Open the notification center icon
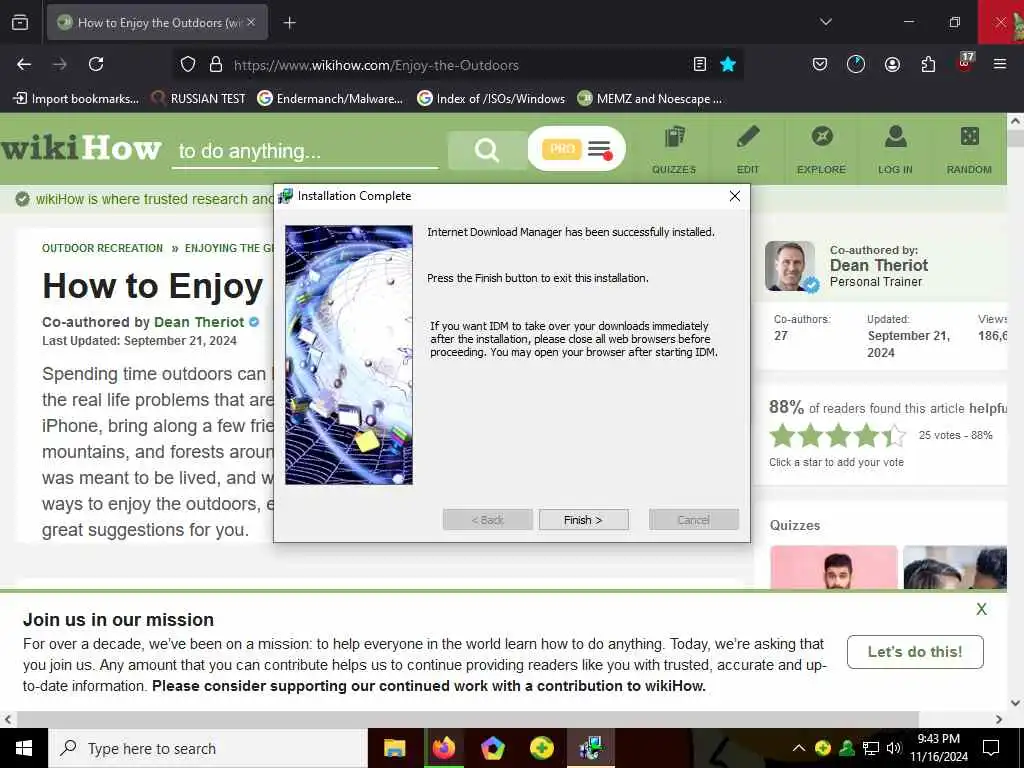The image size is (1024, 768). pos(991,748)
